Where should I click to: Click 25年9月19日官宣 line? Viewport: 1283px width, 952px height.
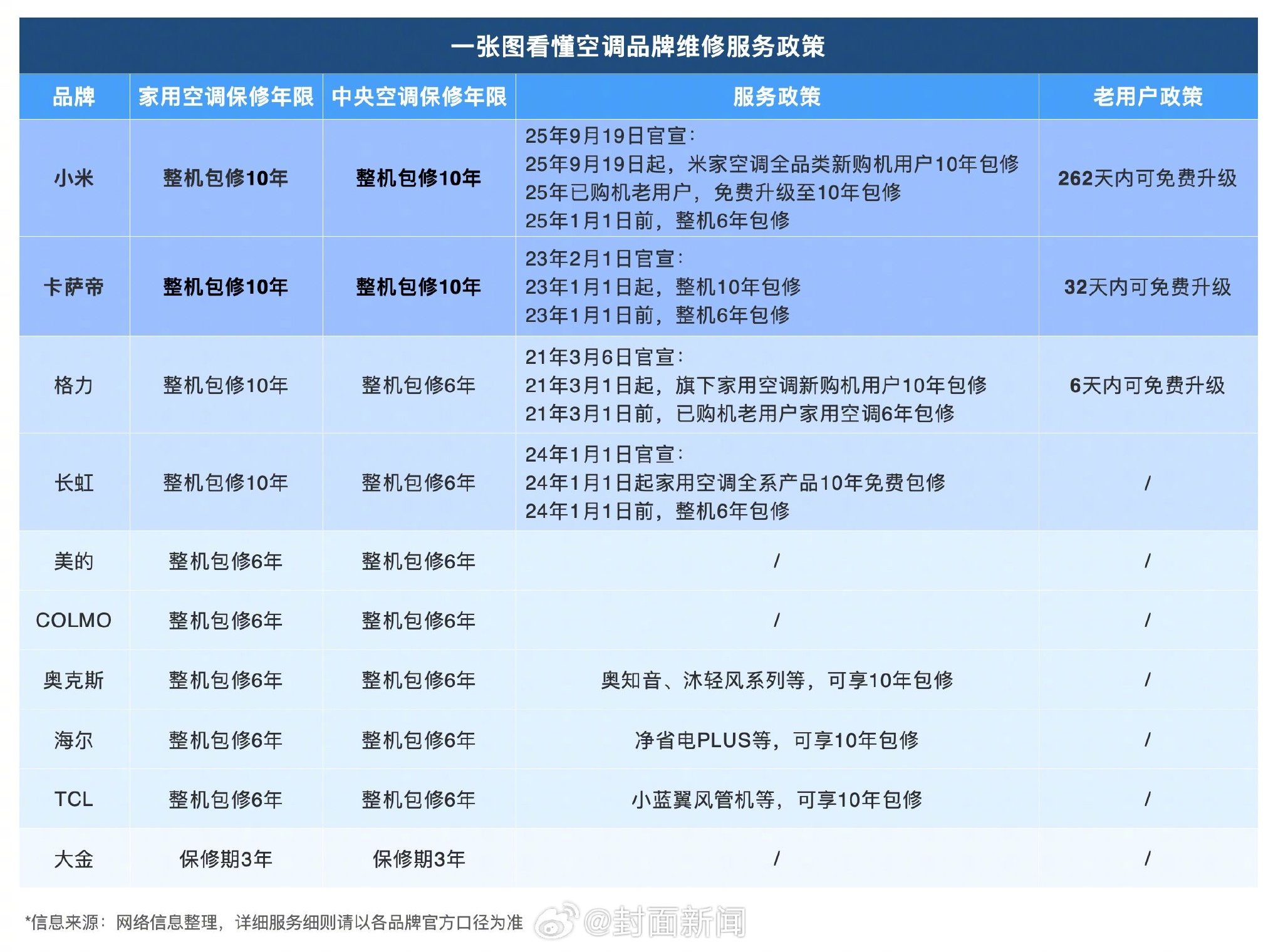point(610,135)
